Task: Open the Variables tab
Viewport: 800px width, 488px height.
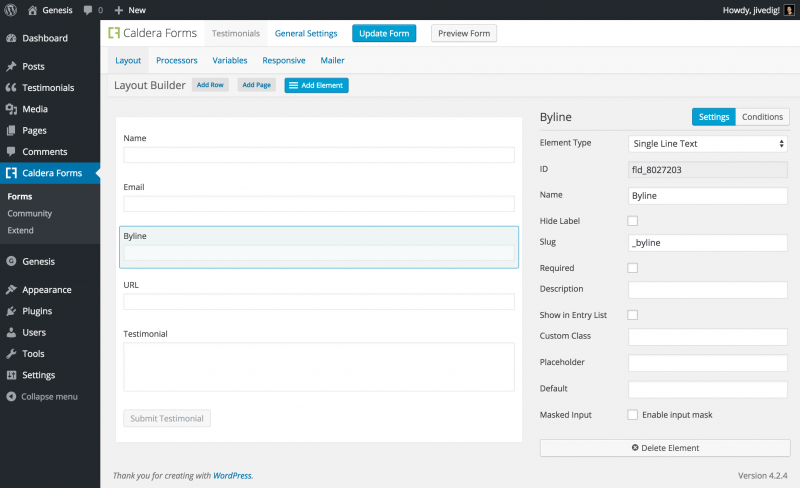Action: coord(230,60)
